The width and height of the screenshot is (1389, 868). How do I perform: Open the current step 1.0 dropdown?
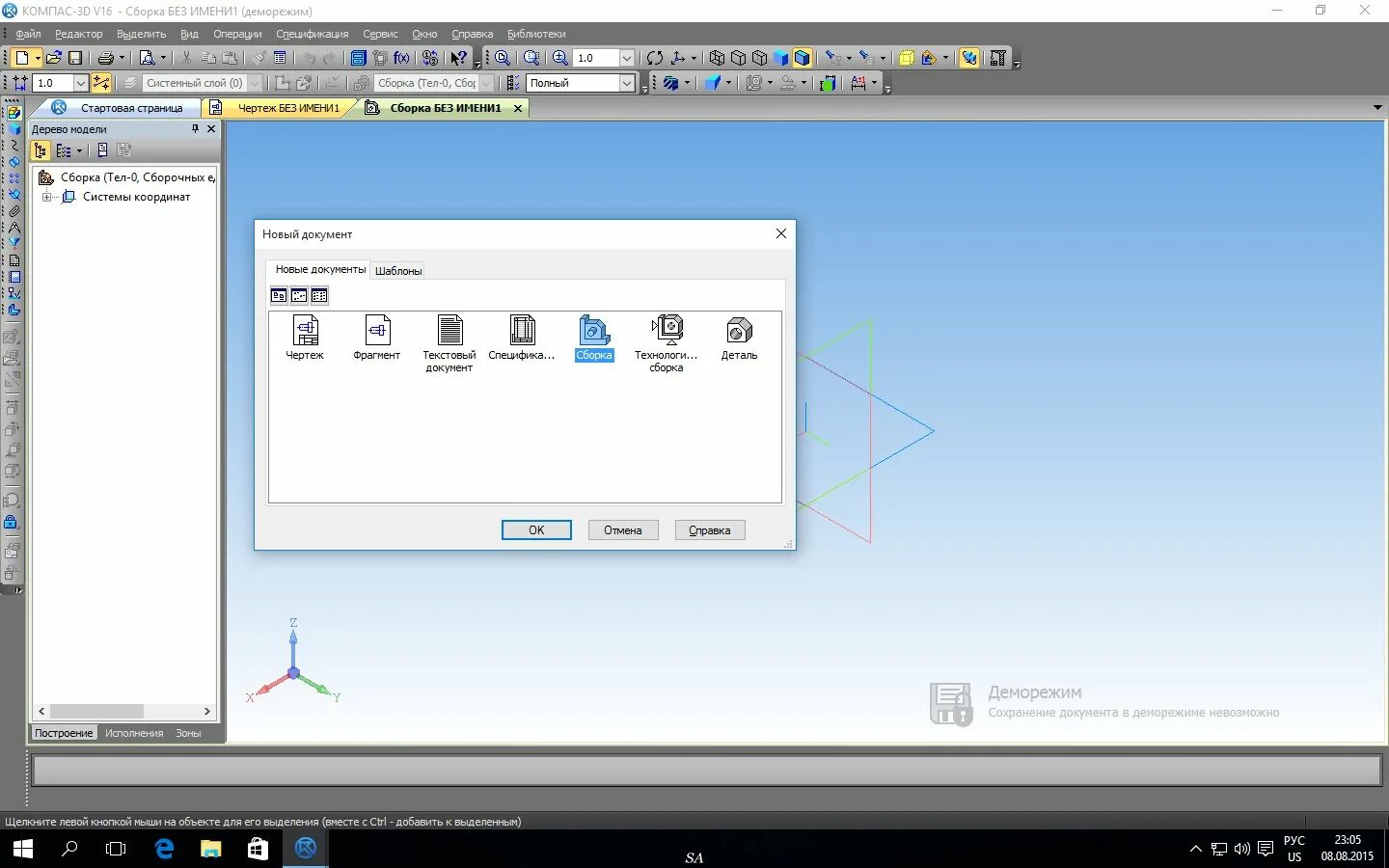click(x=81, y=83)
